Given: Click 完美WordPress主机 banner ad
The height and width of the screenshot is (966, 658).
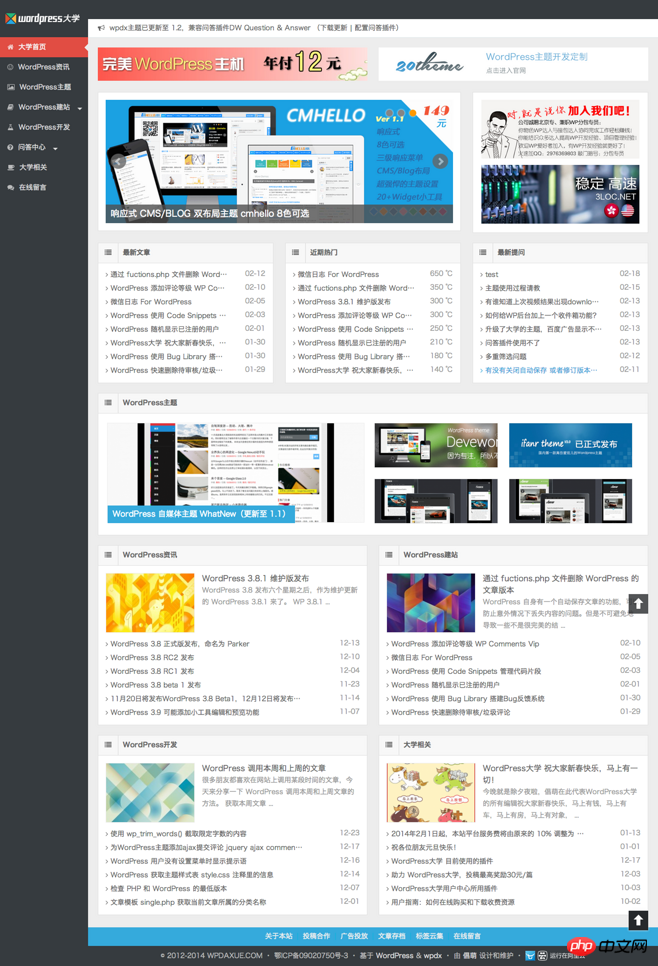Looking at the screenshot, I should (232, 64).
